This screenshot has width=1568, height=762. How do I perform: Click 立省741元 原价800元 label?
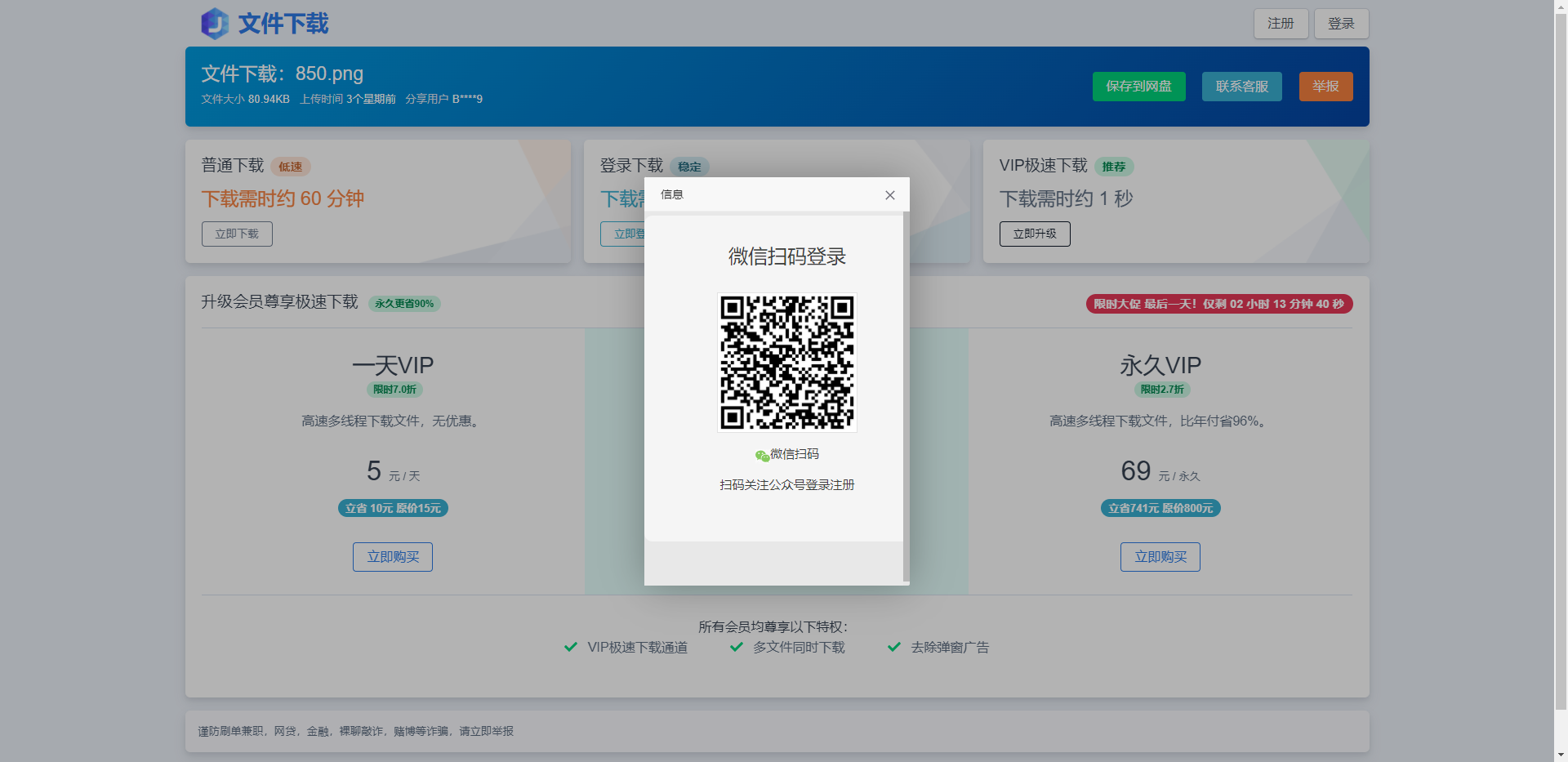1160,508
